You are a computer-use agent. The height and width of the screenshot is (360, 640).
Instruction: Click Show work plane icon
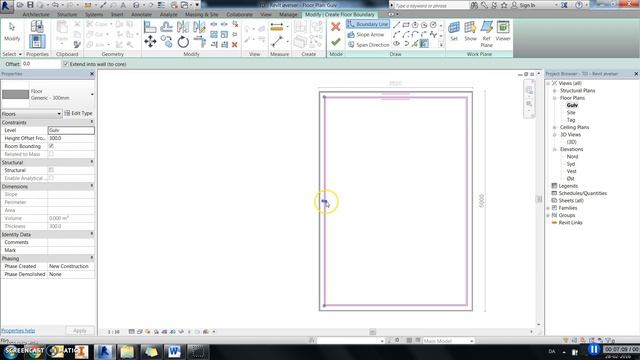(x=470, y=31)
